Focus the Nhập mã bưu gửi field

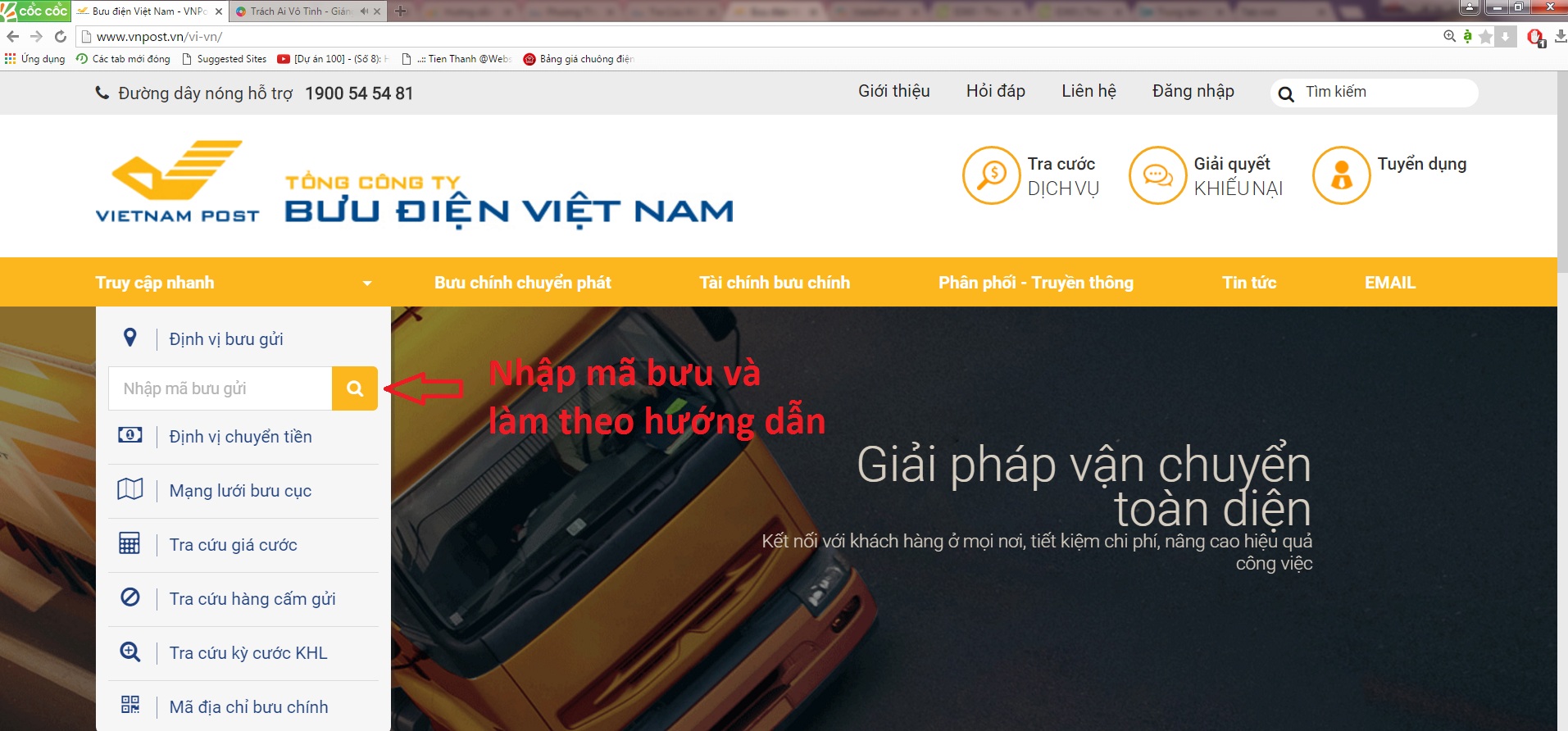click(x=220, y=388)
